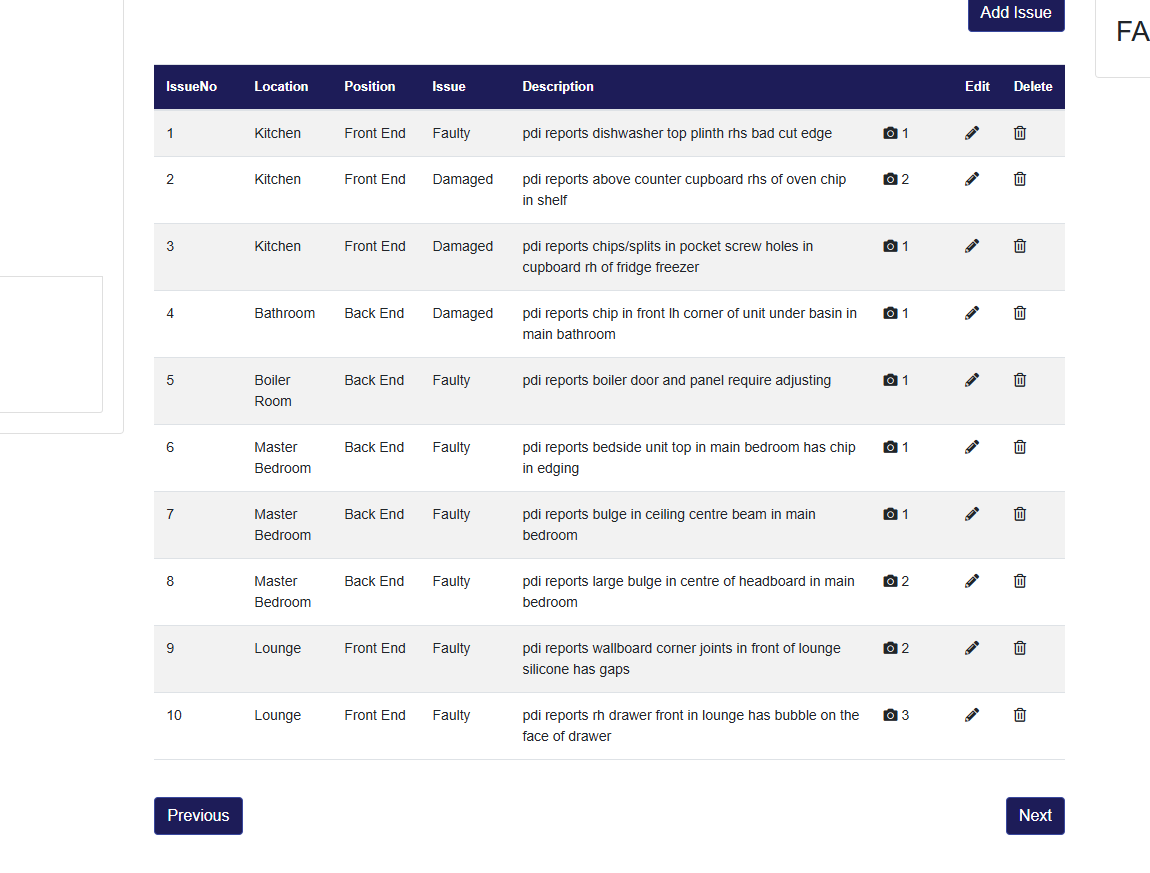Click the IssueNo column header
1150x873 pixels.
(x=191, y=87)
